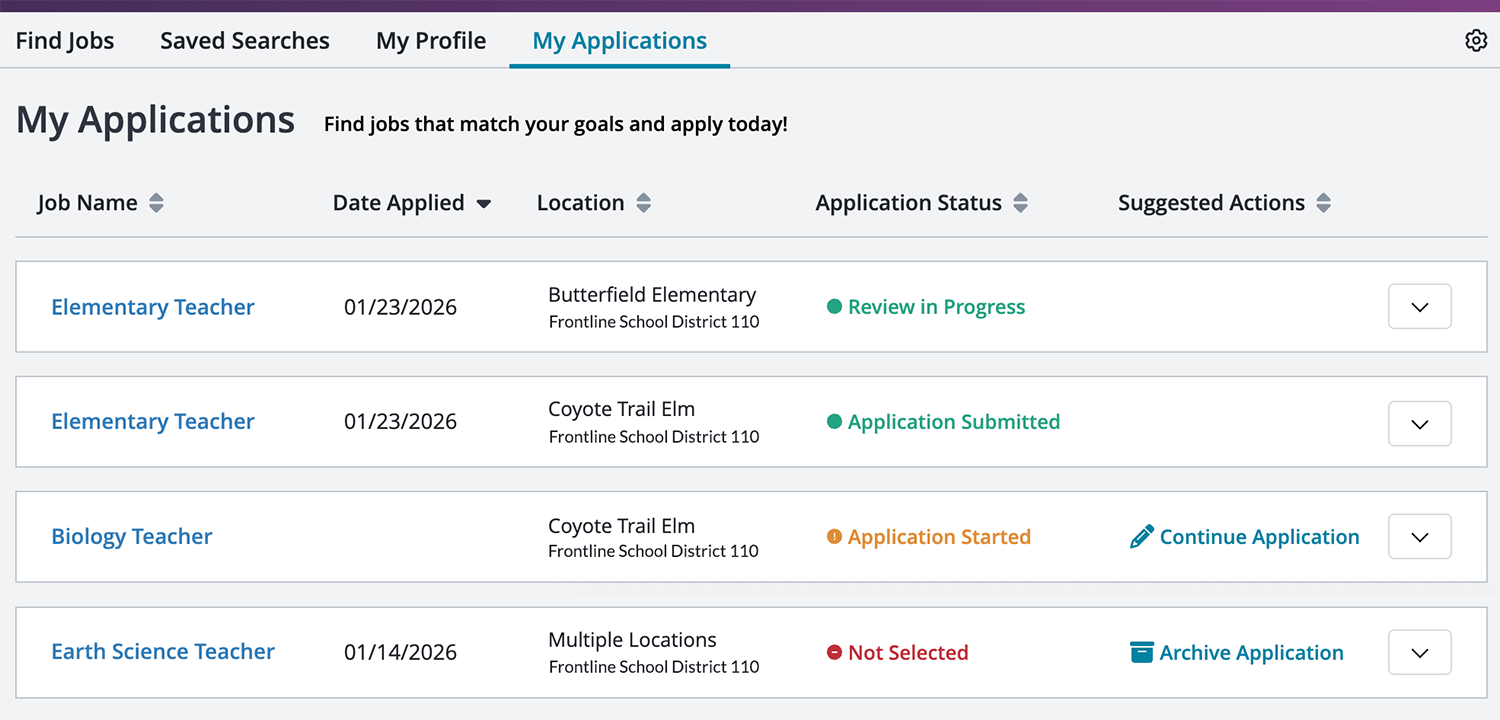The width and height of the screenshot is (1500, 720).
Task: Expand the Butterfield Elementary application row
Action: click(1419, 306)
